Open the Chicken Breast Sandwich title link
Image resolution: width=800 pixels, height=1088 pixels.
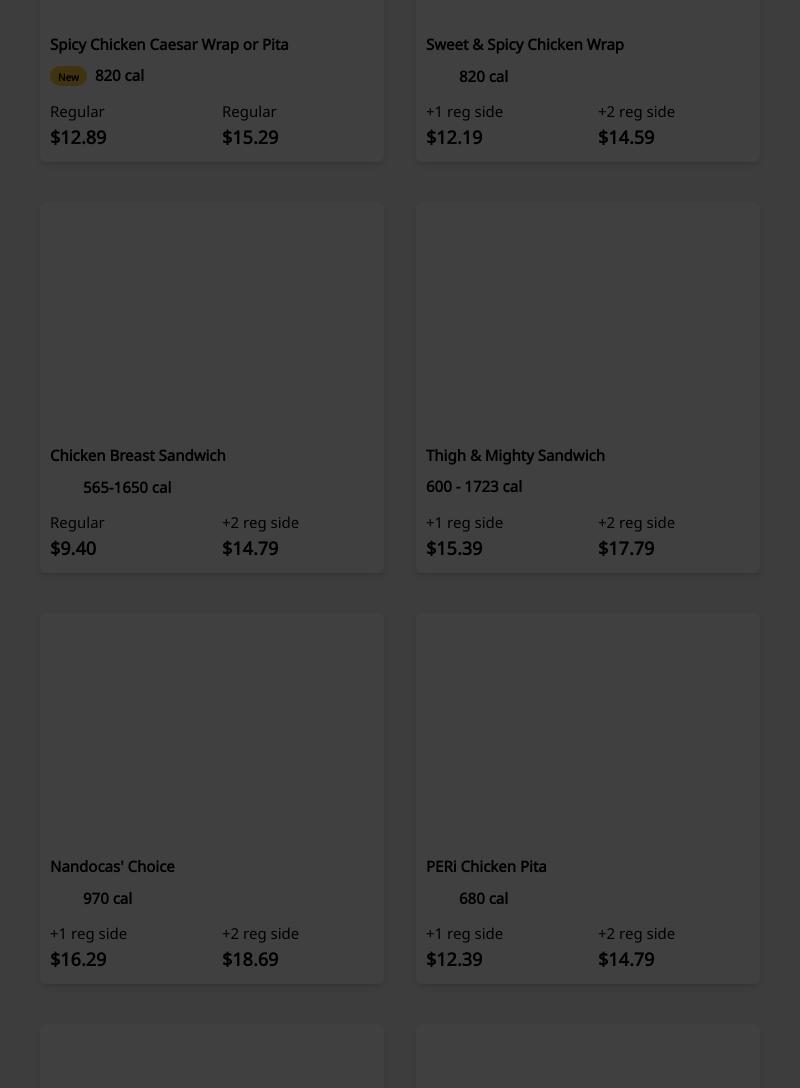138,455
